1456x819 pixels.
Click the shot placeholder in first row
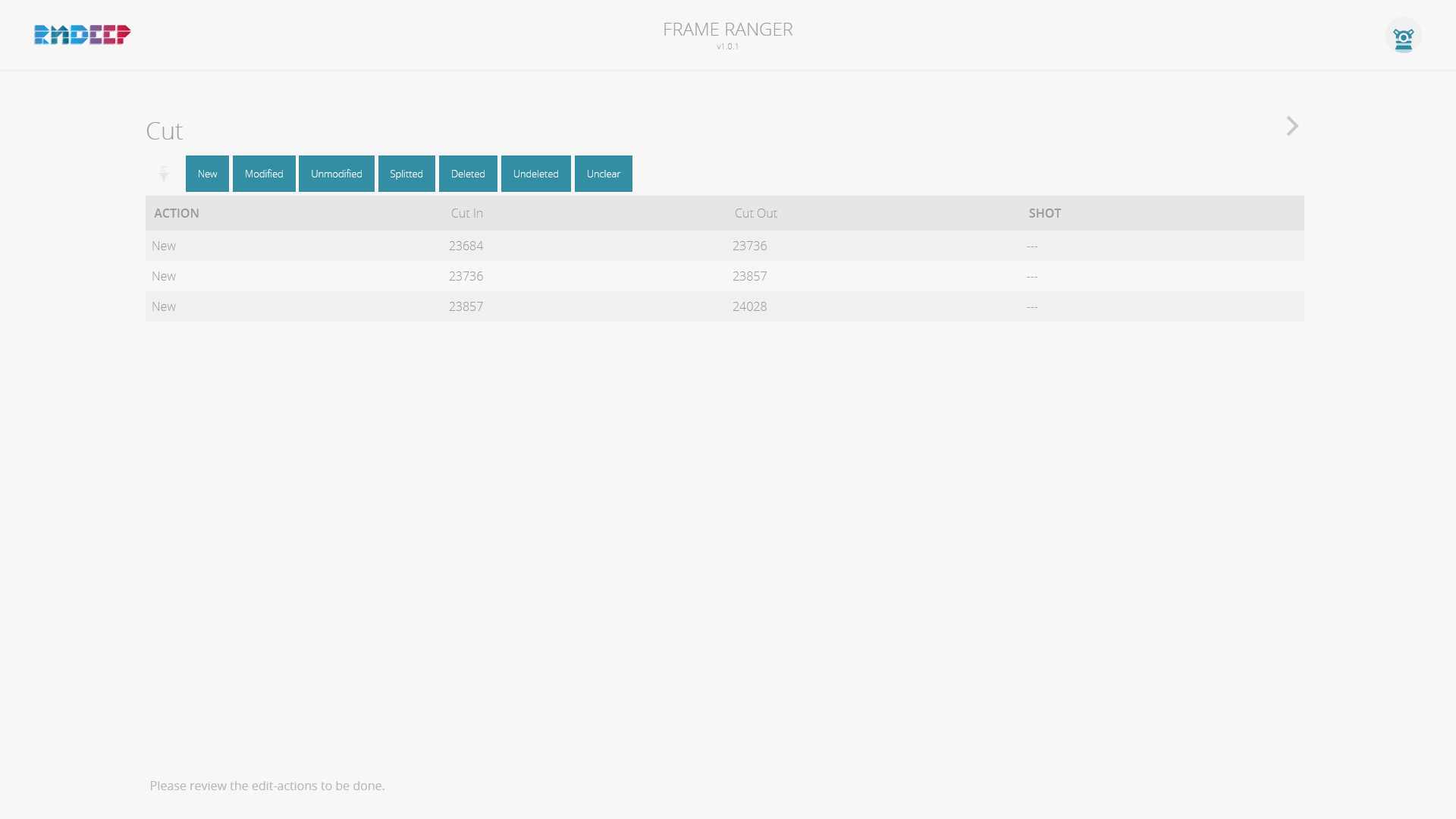click(1032, 246)
